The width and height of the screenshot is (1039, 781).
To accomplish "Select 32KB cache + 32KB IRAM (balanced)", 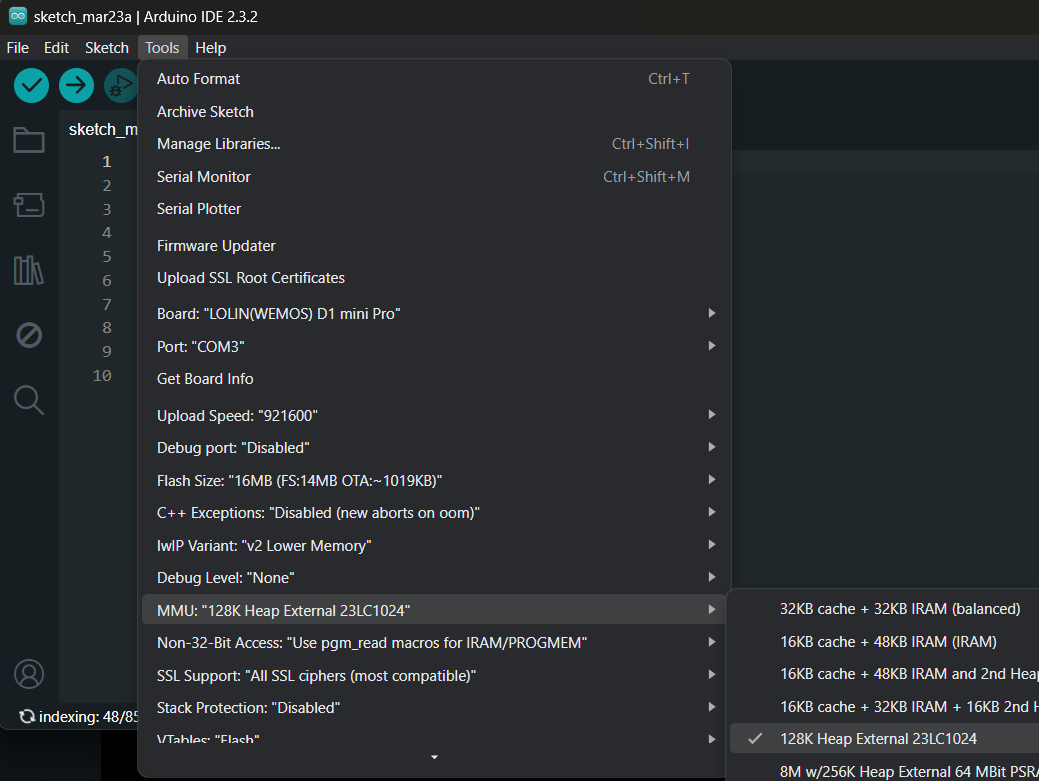I will click(x=885, y=609).
